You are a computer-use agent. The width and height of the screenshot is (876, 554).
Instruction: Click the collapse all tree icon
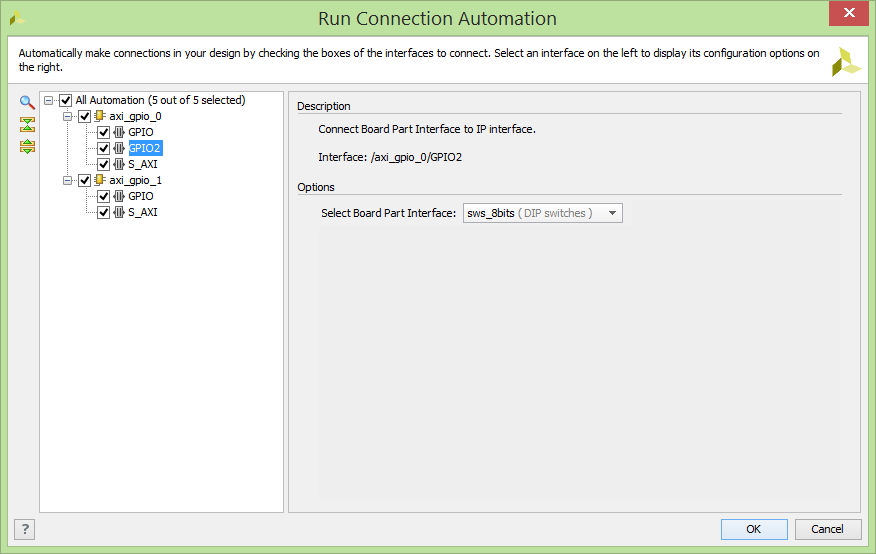pos(27,124)
